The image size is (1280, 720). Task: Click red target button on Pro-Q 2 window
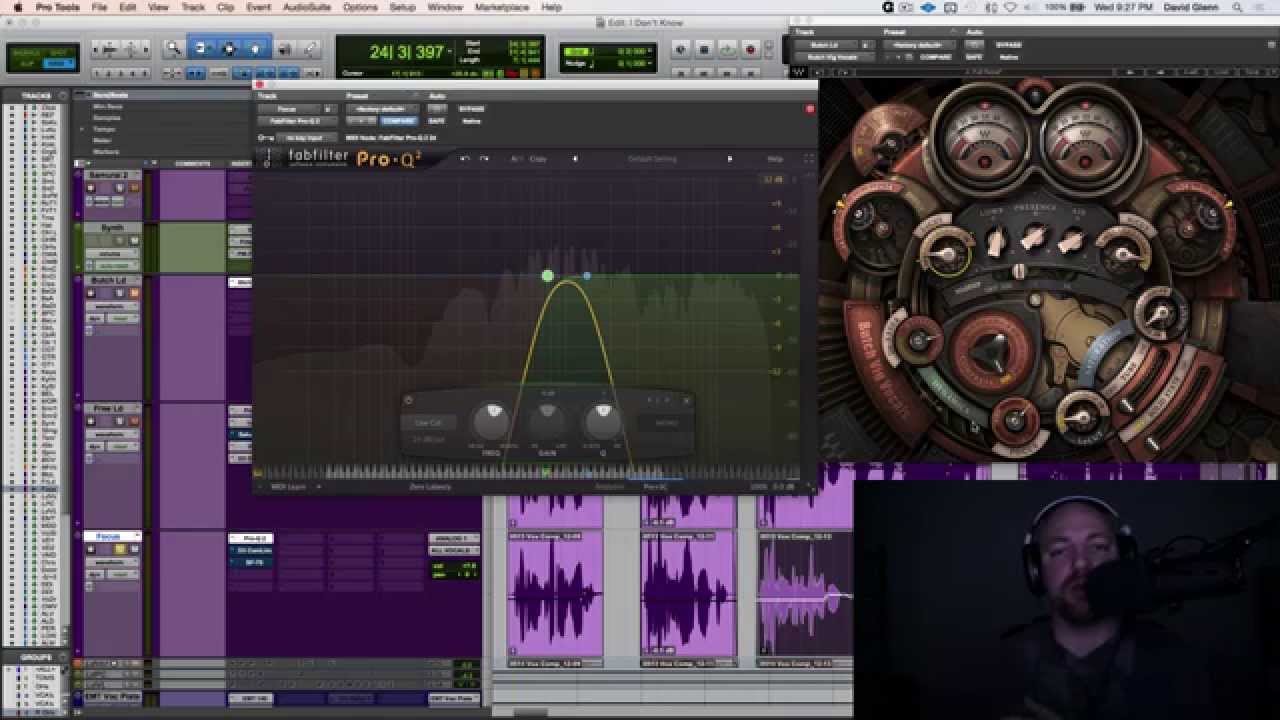[x=809, y=109]
